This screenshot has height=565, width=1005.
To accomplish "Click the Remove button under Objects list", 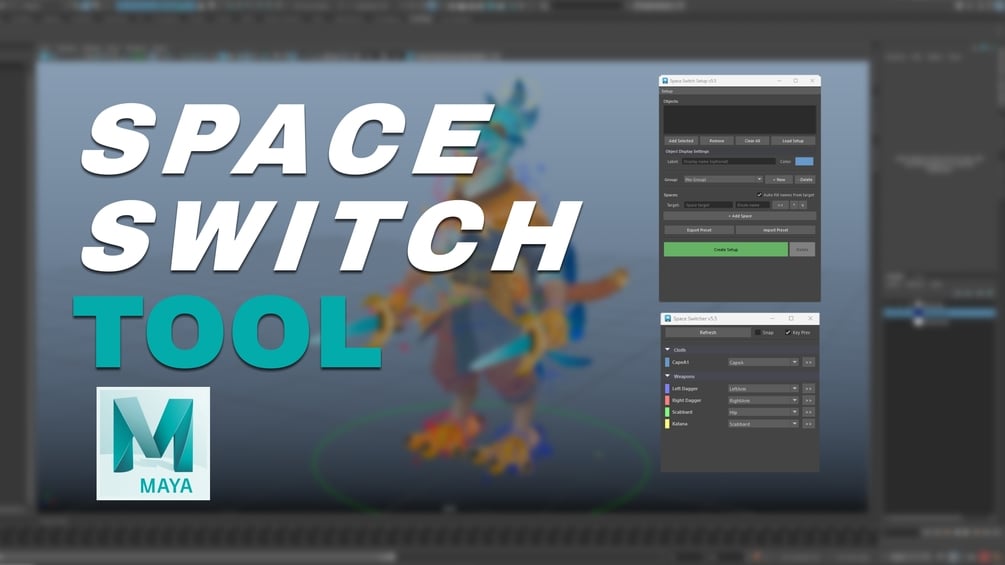I will (x=717, y=141).
